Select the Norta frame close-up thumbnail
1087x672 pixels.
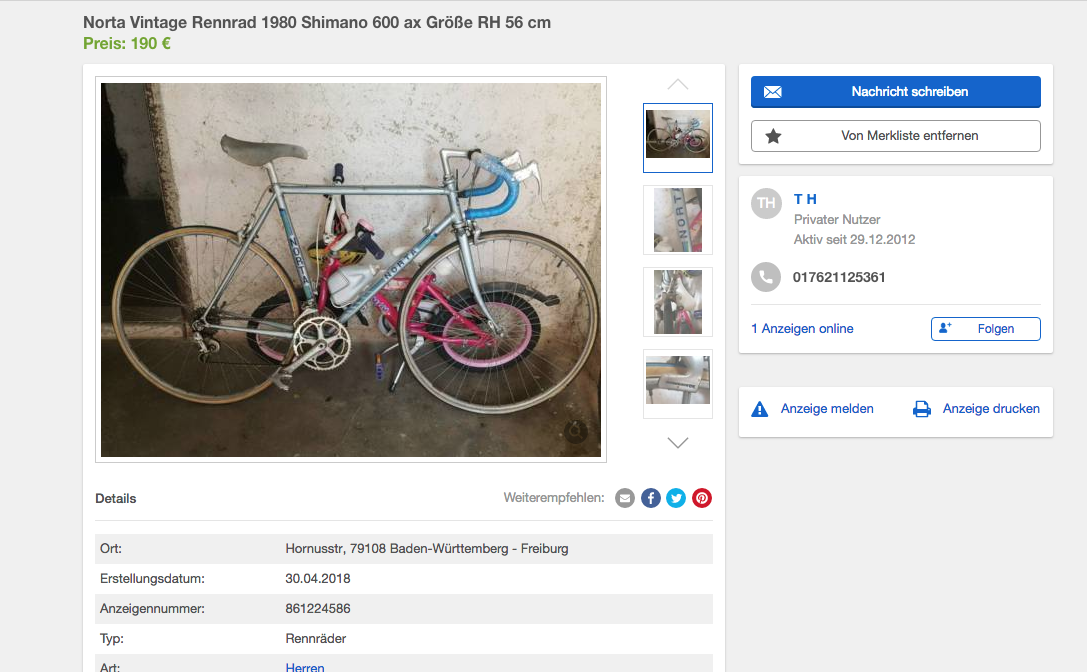[678, 220]
